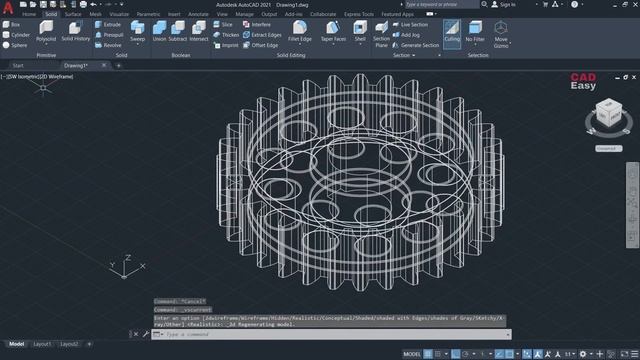Screen dimensions: 640x360
Task: Toggle the Culling selection option
Action: [452, 34]
